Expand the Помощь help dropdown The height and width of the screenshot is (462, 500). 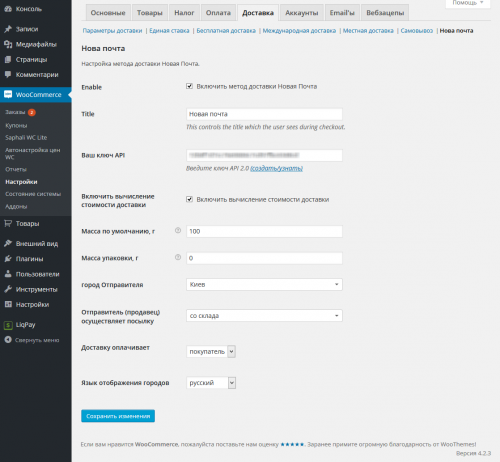[468, 3]
